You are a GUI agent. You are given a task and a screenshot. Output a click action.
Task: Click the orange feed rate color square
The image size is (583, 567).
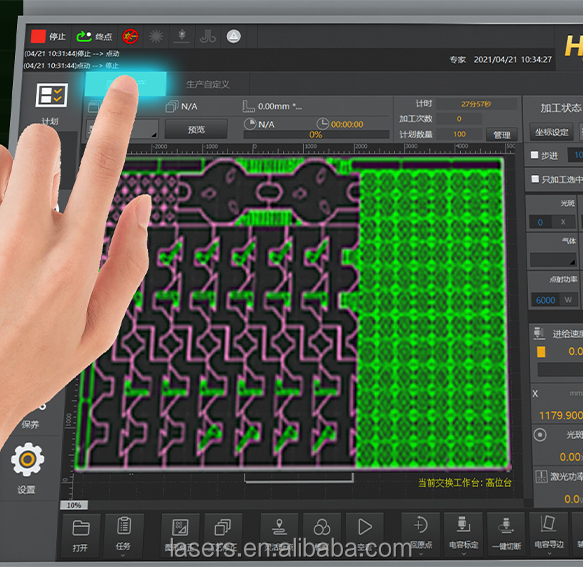tap(541, 351)
